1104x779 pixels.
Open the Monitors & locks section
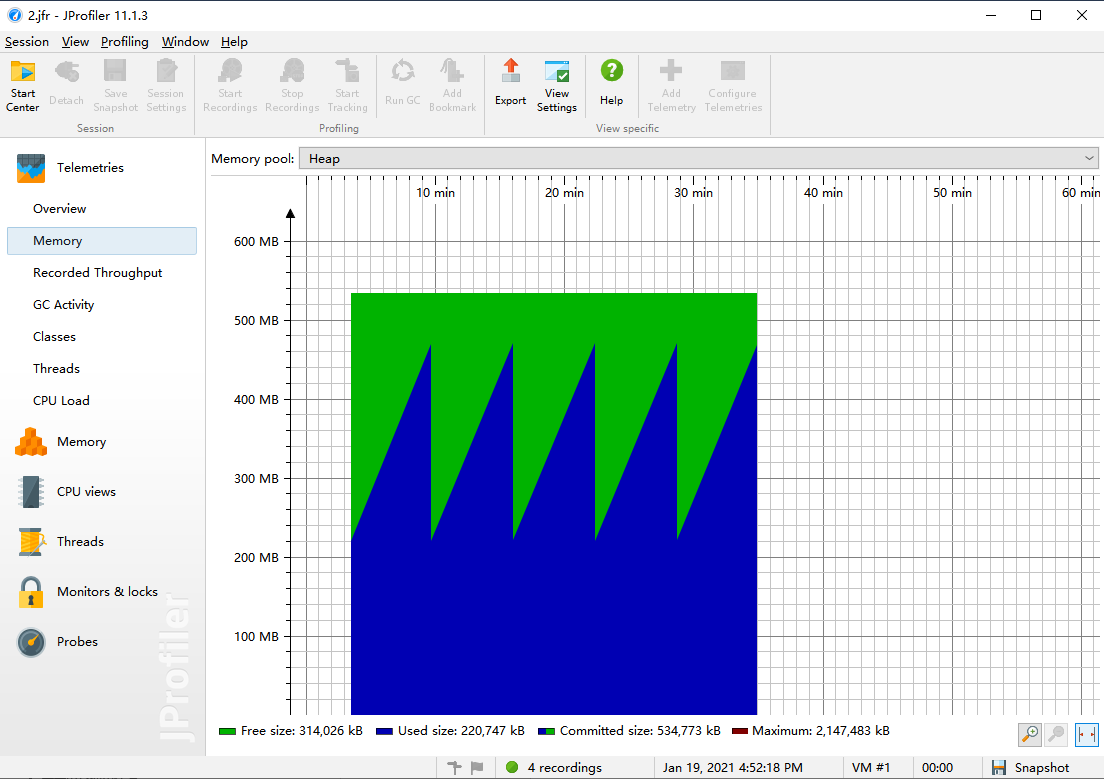point(107,592)
